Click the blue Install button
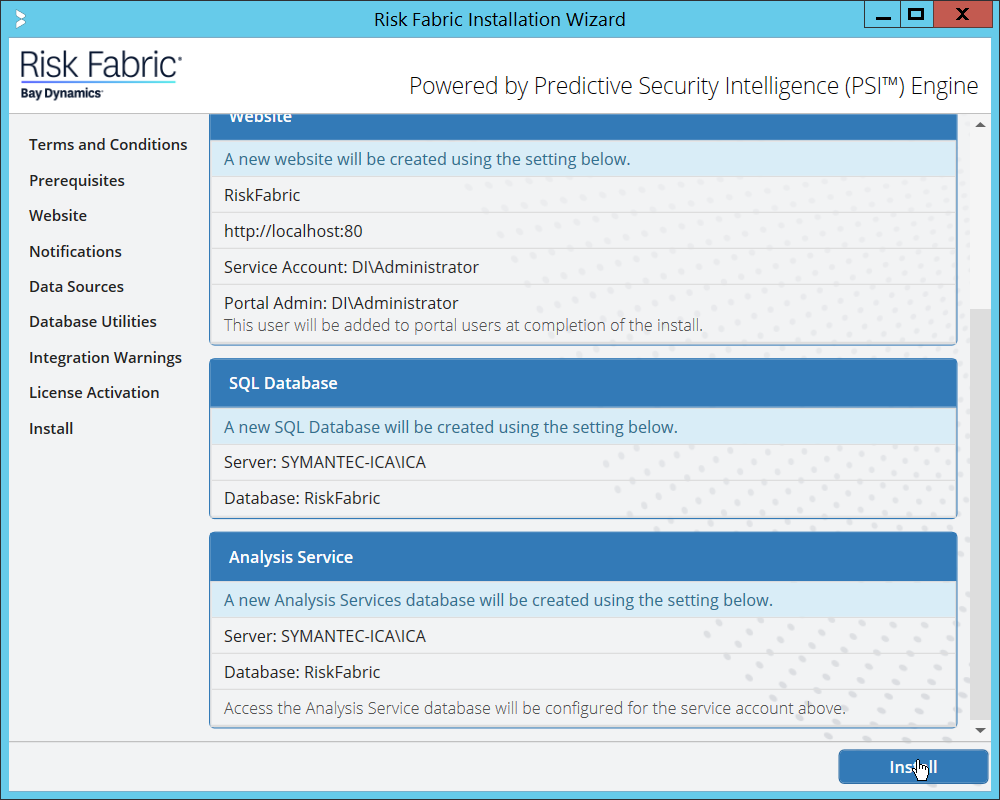Image resolution: width=1000 pixels, height=800 pixels. click(x=912, y=767)
